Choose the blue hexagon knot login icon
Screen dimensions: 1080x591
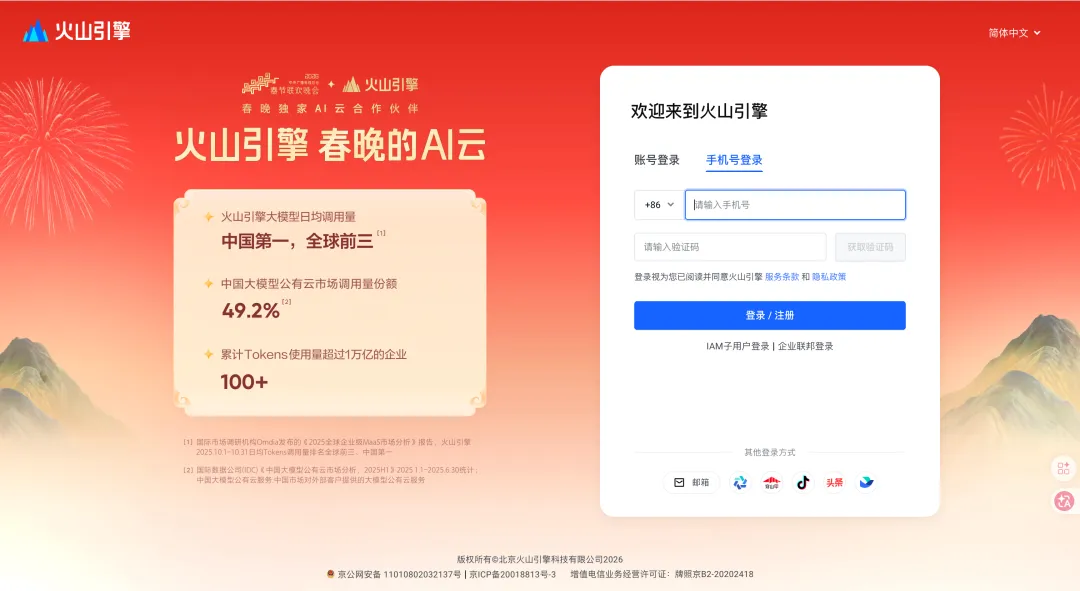tap(740, 483)
